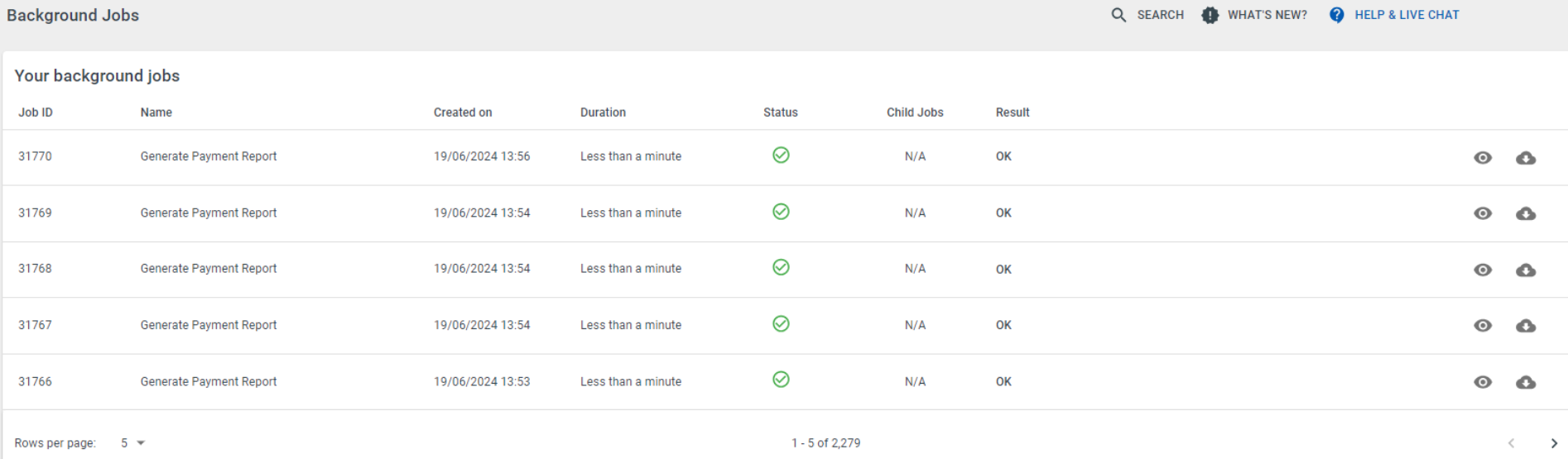Download result for job 31769
1568x459 pixels.
click(x=1526, y=213)
